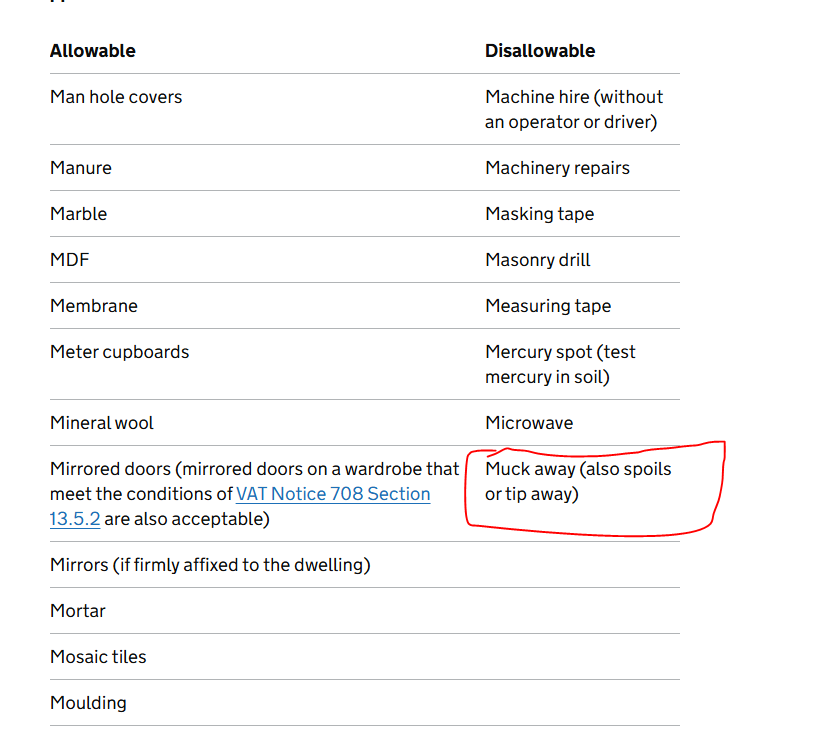Click the Machine hire disallowable entry
Screen dimensions: 824x756
(x=574, y=110)
